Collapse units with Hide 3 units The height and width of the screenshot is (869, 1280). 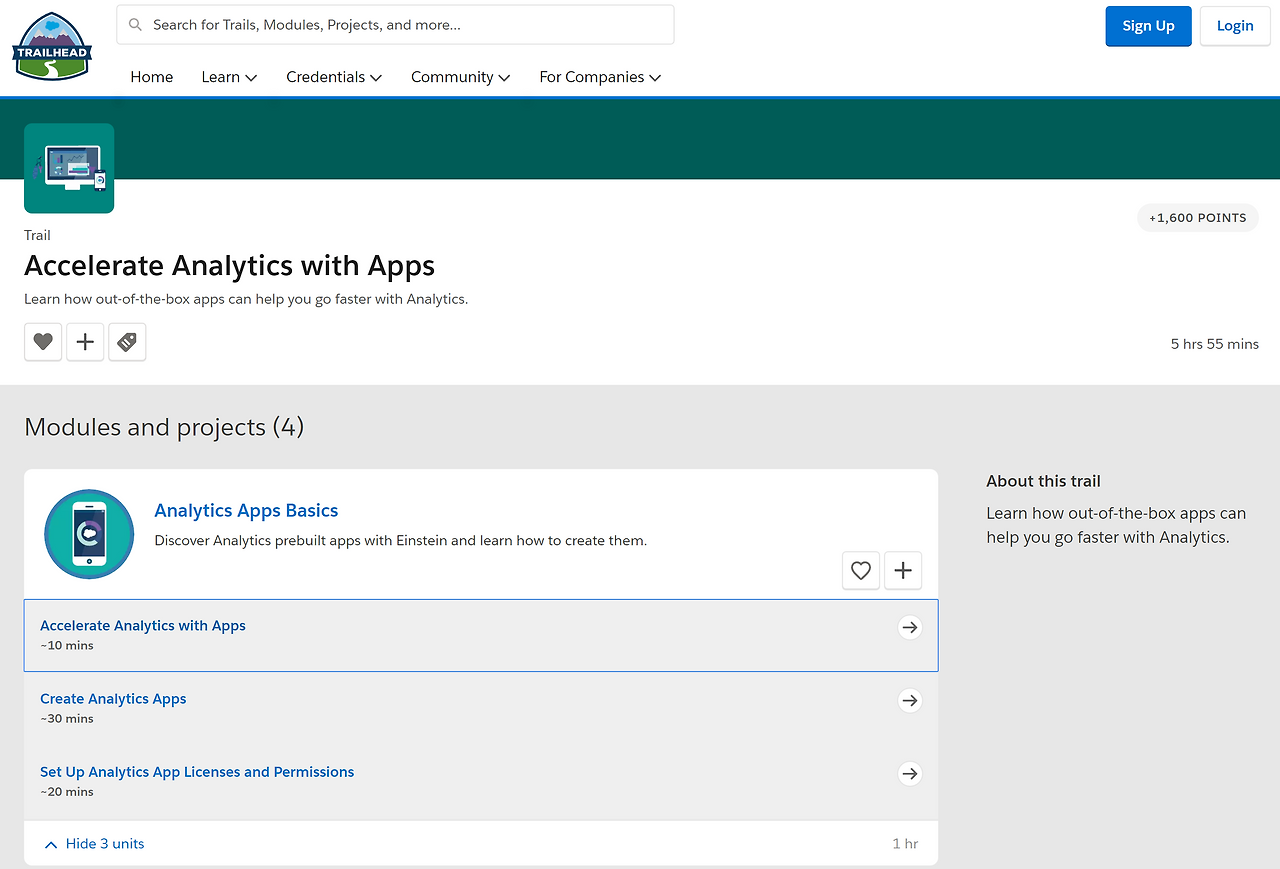coord(95,844)
